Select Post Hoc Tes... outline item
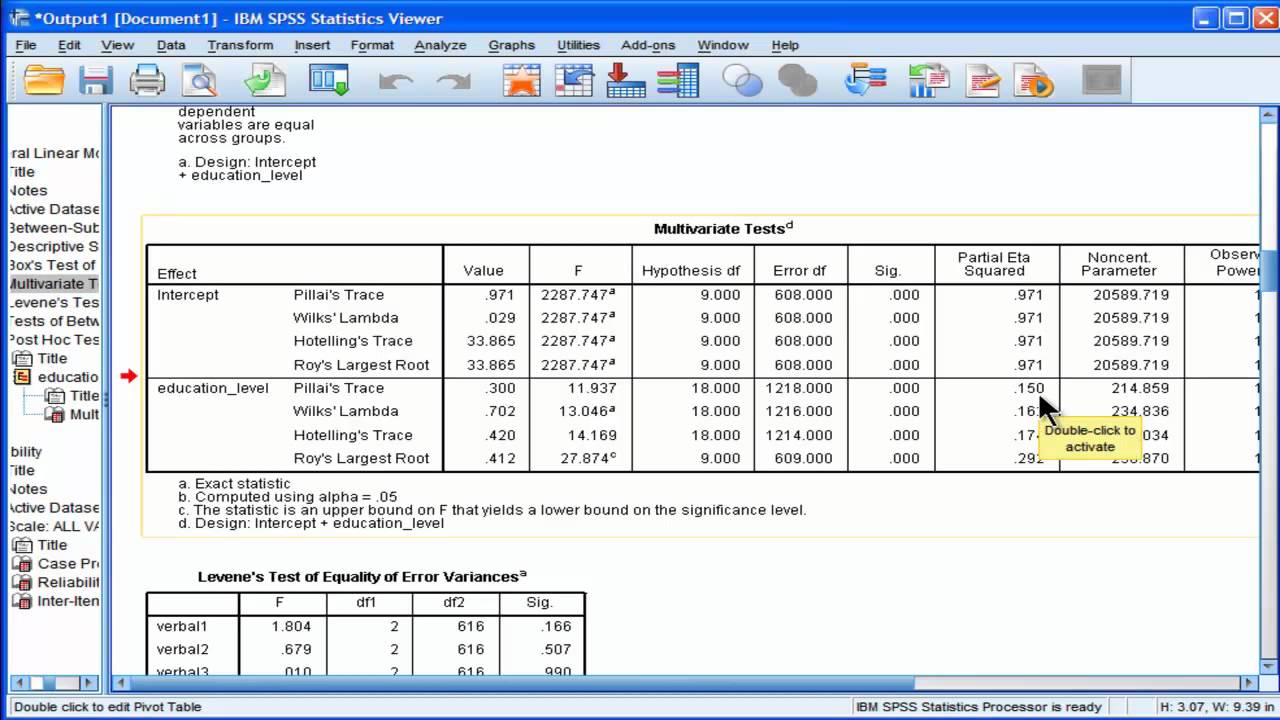 pos(55,339)
